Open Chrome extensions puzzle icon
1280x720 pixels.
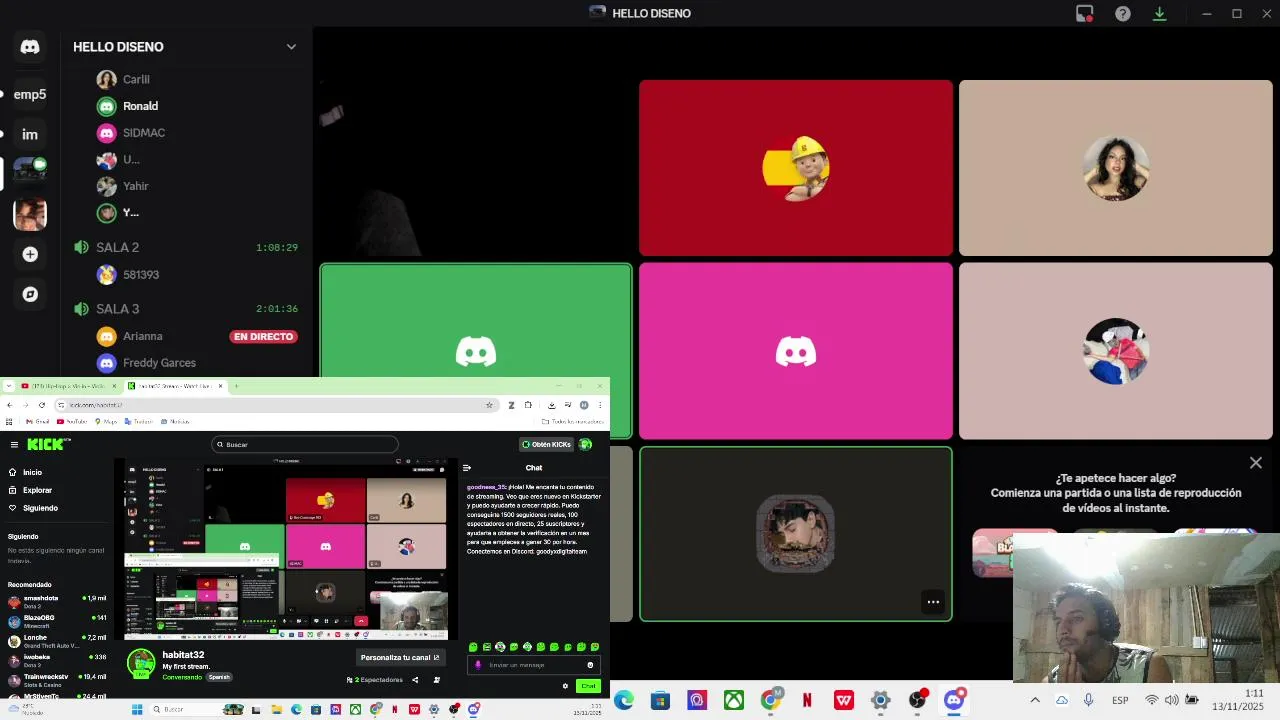click(x=528, y=405)
